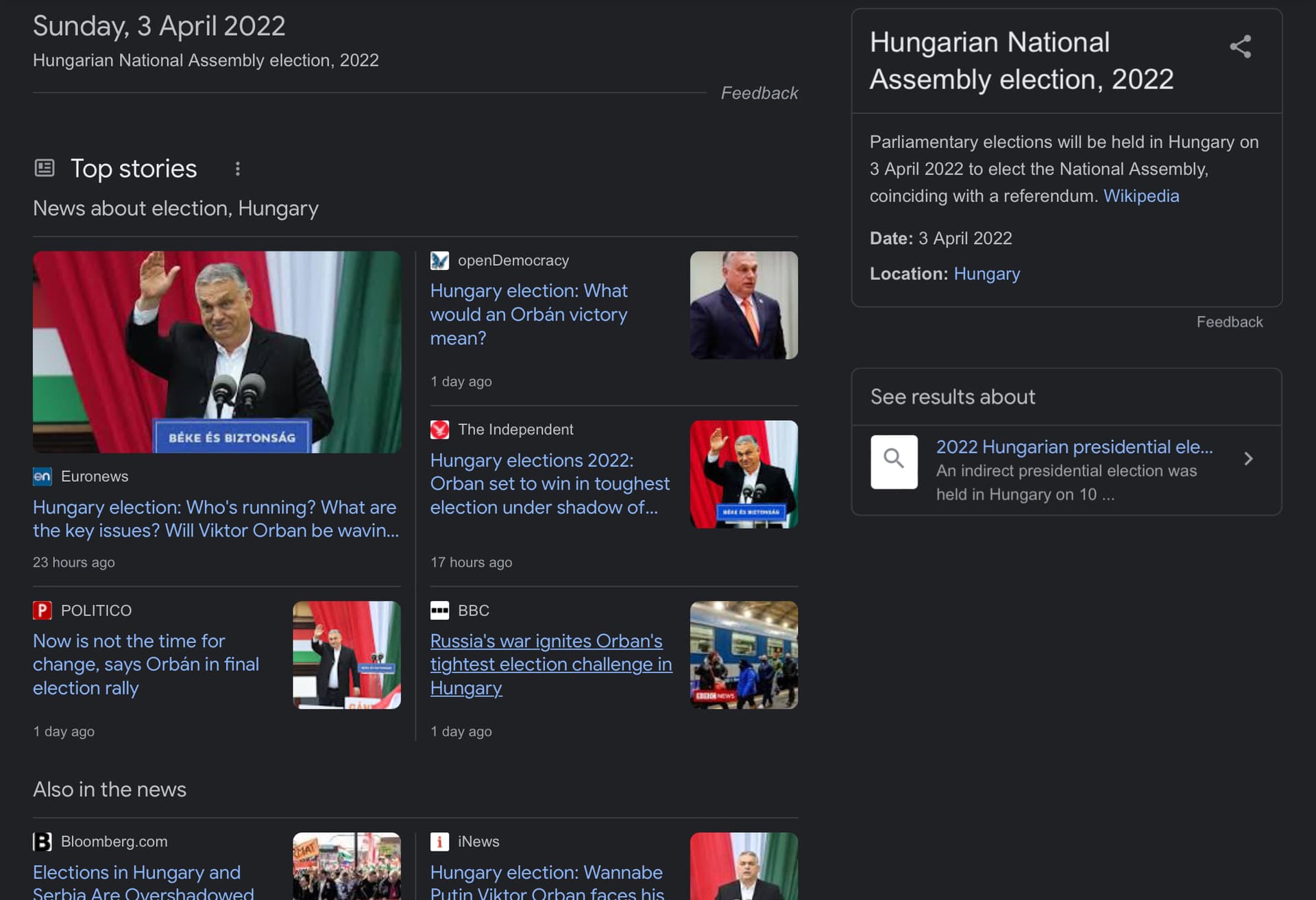Open Bloomberg 'Elections in Hungary and Serbia' headline

(143, 881)
